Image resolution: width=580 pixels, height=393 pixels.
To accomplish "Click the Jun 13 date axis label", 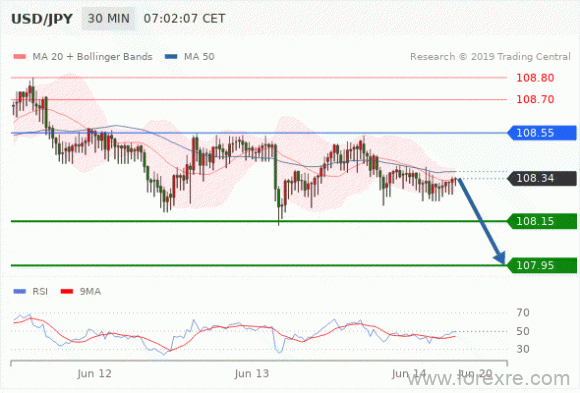I will (252, 373).
